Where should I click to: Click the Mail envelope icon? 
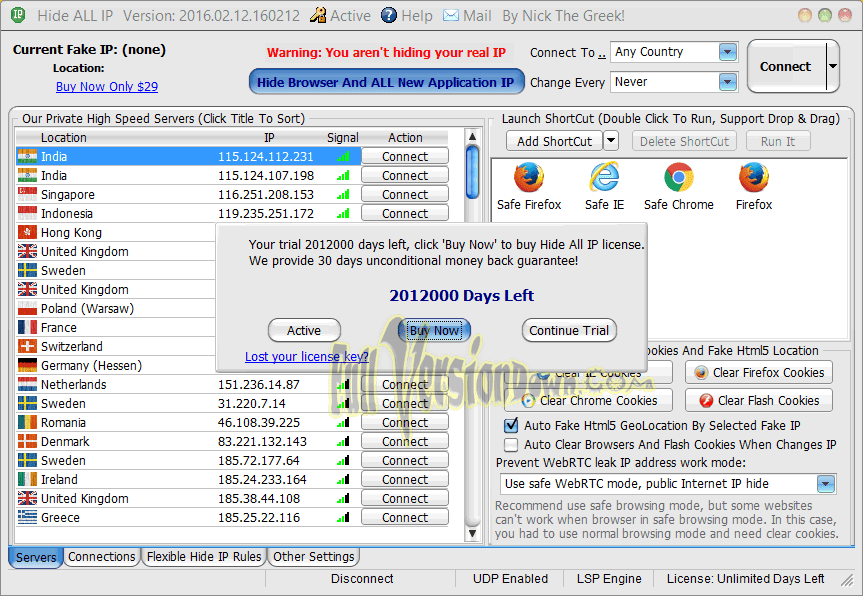[451, 15]
